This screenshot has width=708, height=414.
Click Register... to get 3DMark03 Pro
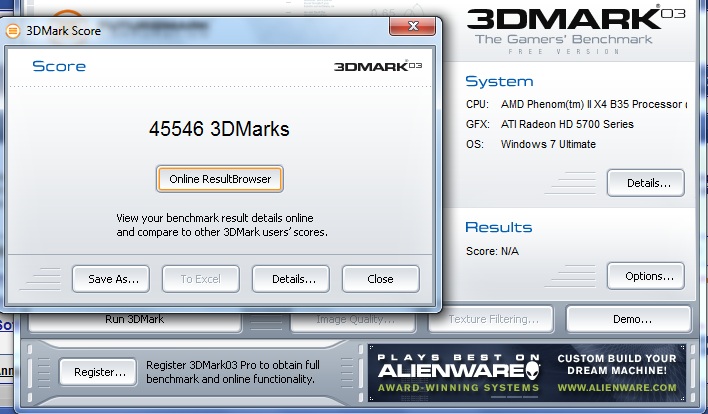[99, 372]
